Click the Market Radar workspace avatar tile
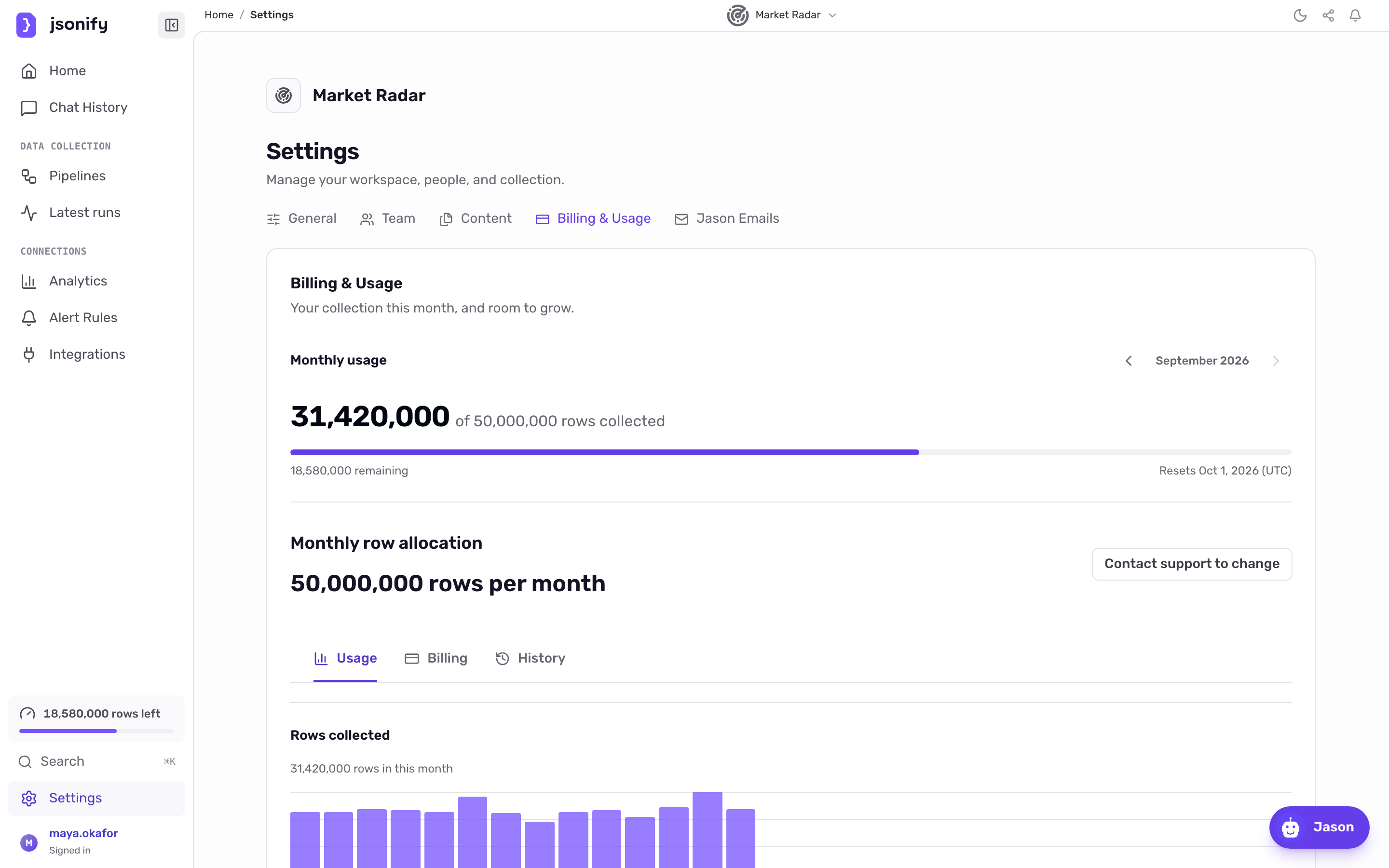The height and width of the screenshot is (868, 1389). [284, 95]
